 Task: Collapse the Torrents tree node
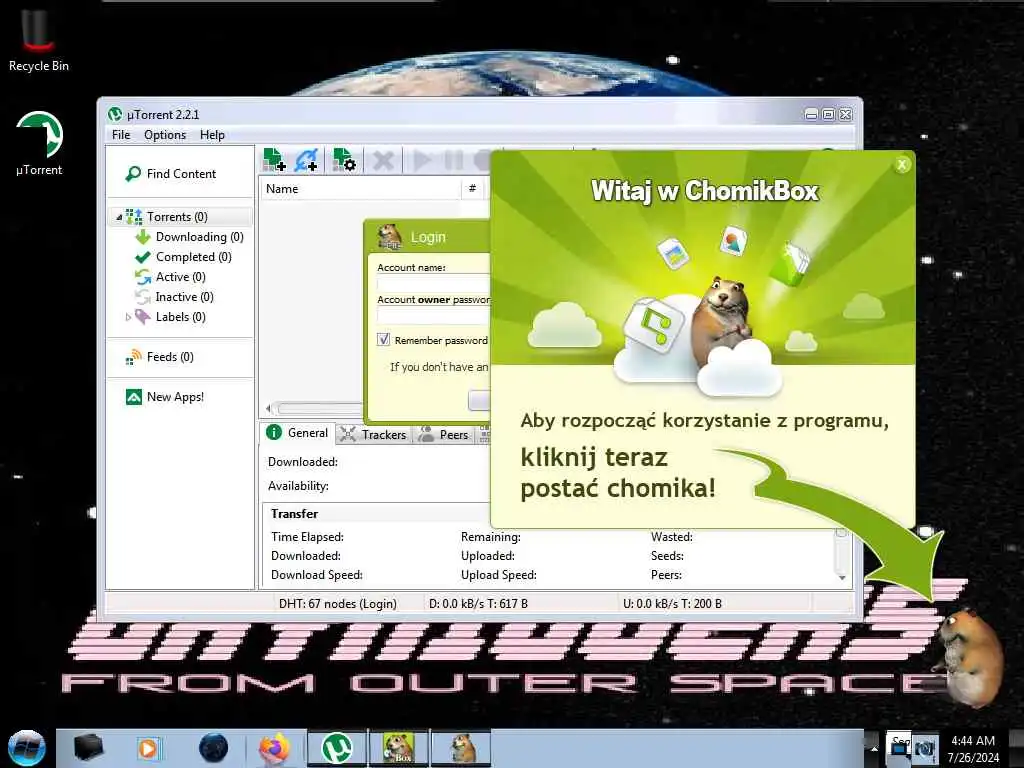tap(119, 217)
